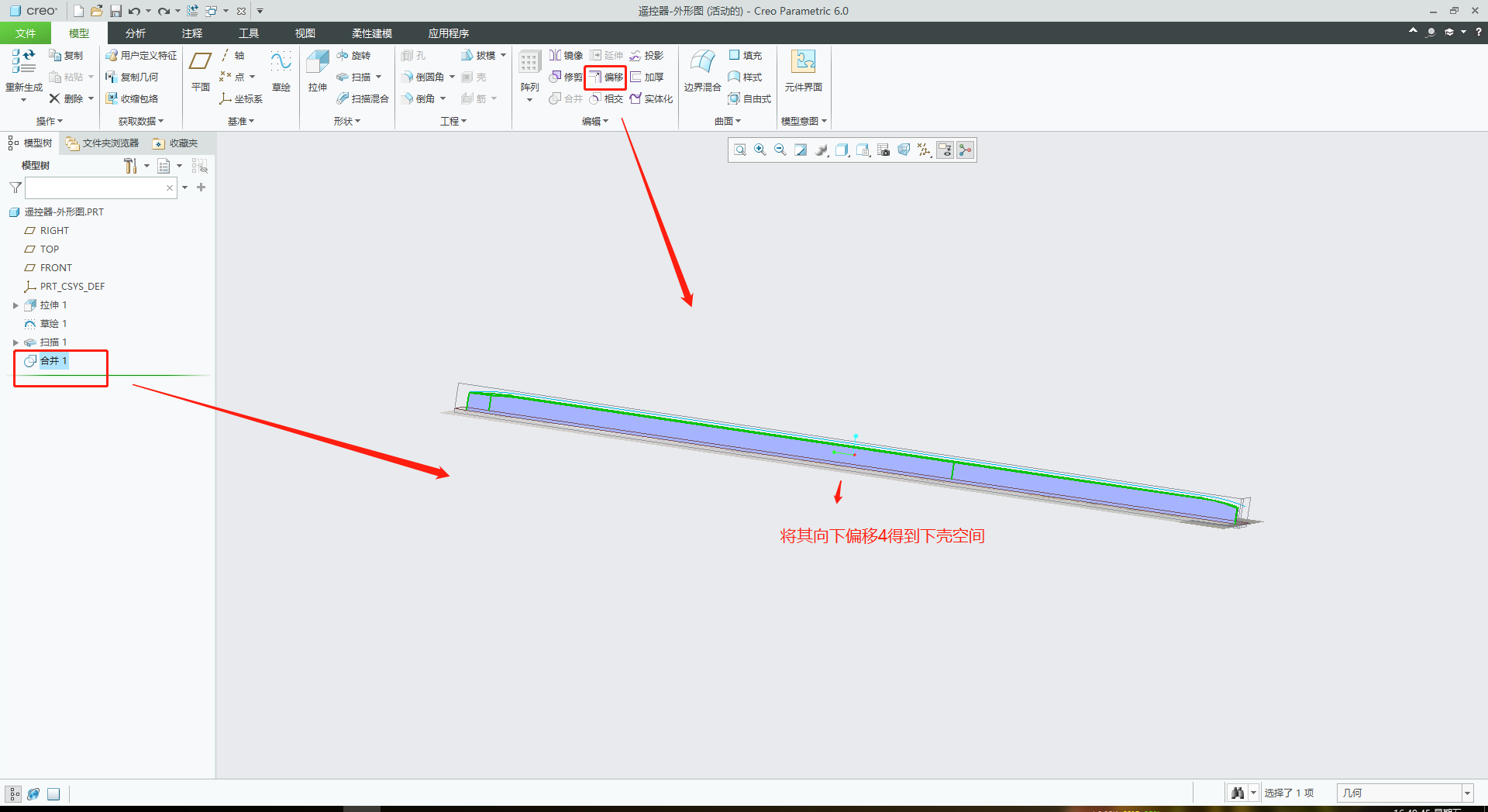Open the 视图 ribbon tab
This screenshot has width=1488, height=812.
[305, 33]
